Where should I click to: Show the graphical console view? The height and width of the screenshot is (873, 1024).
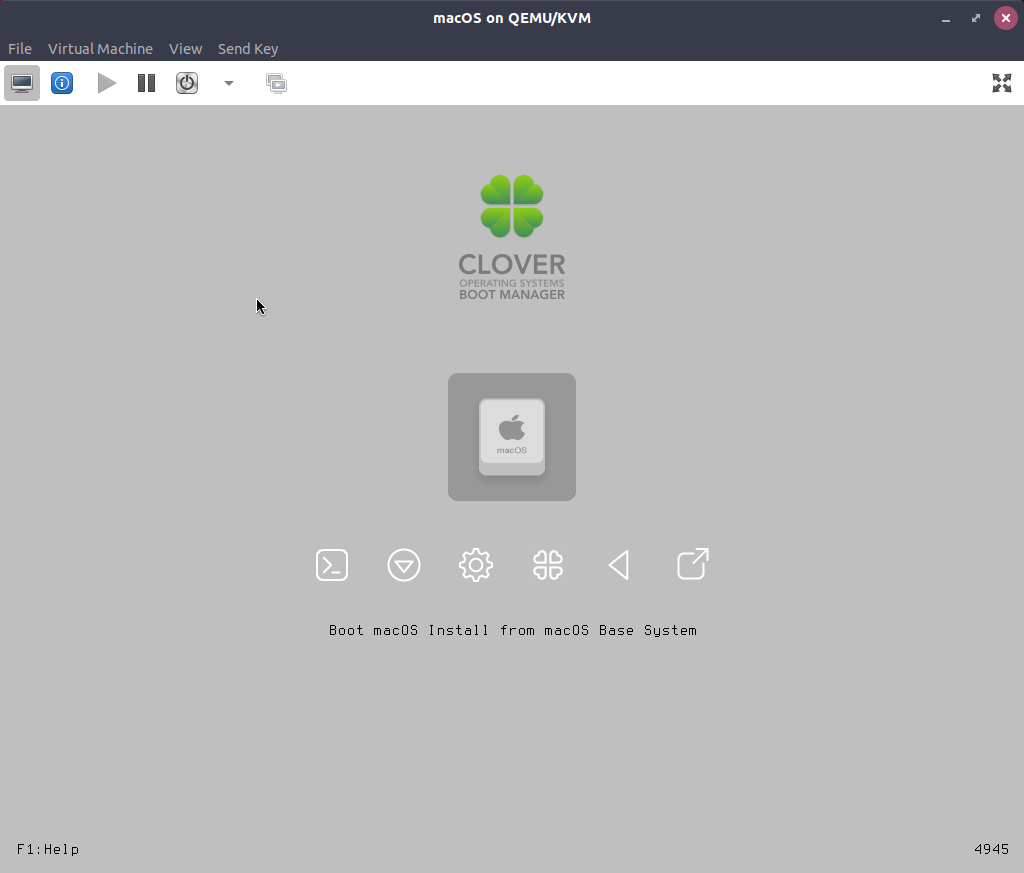[x=22, y=83]
